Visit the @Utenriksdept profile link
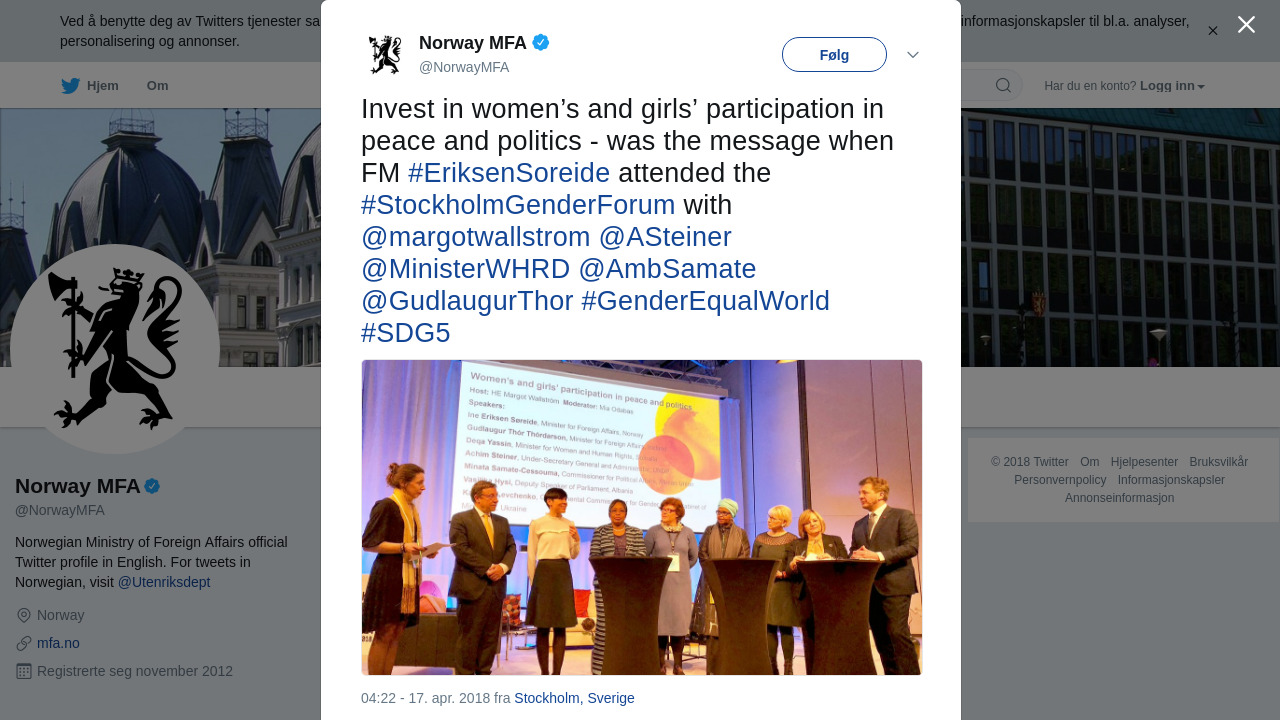Viewport: 1280px width, 720px height. point(164,582)
